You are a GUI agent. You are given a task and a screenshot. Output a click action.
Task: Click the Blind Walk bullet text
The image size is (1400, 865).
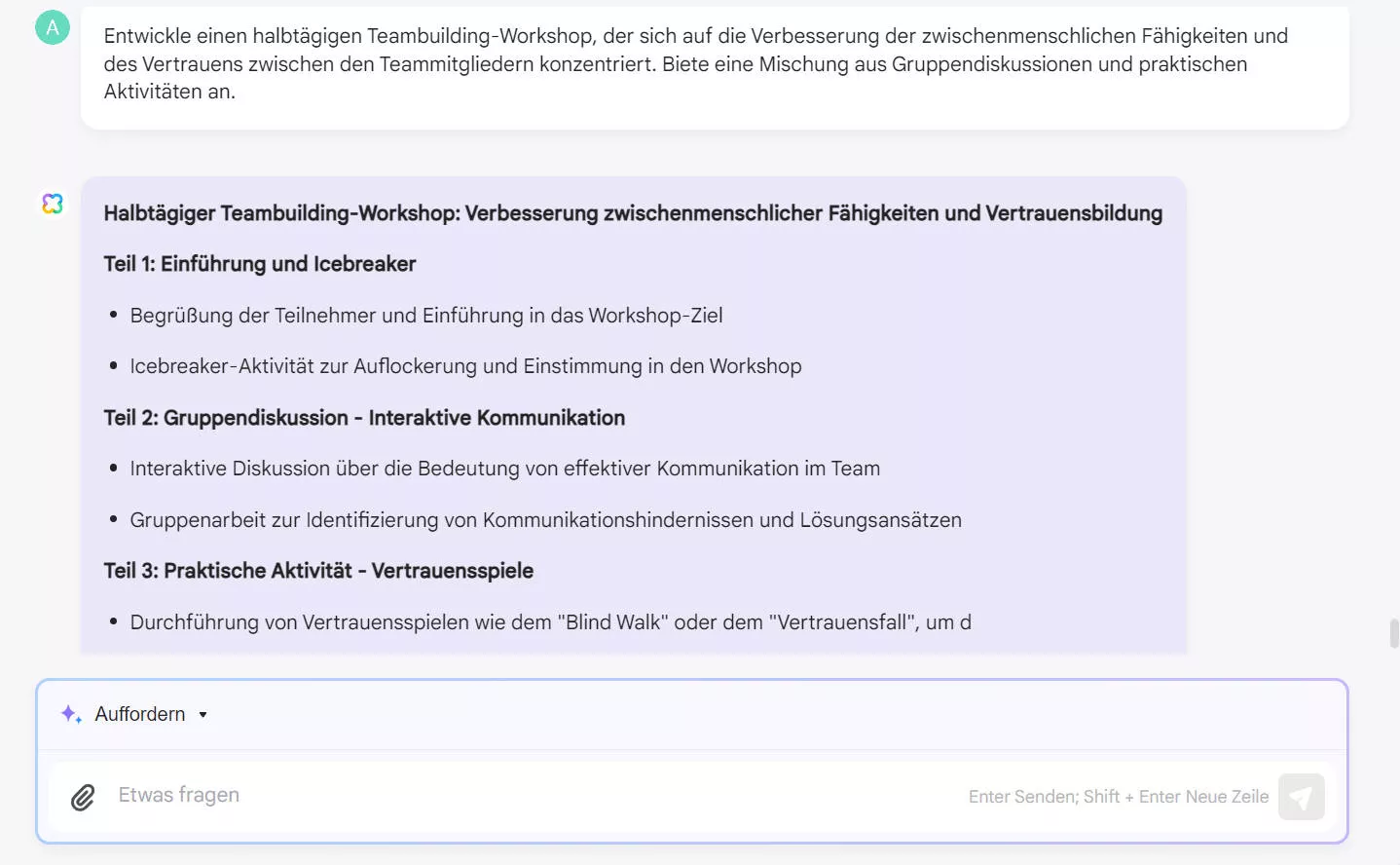[550, 621]
